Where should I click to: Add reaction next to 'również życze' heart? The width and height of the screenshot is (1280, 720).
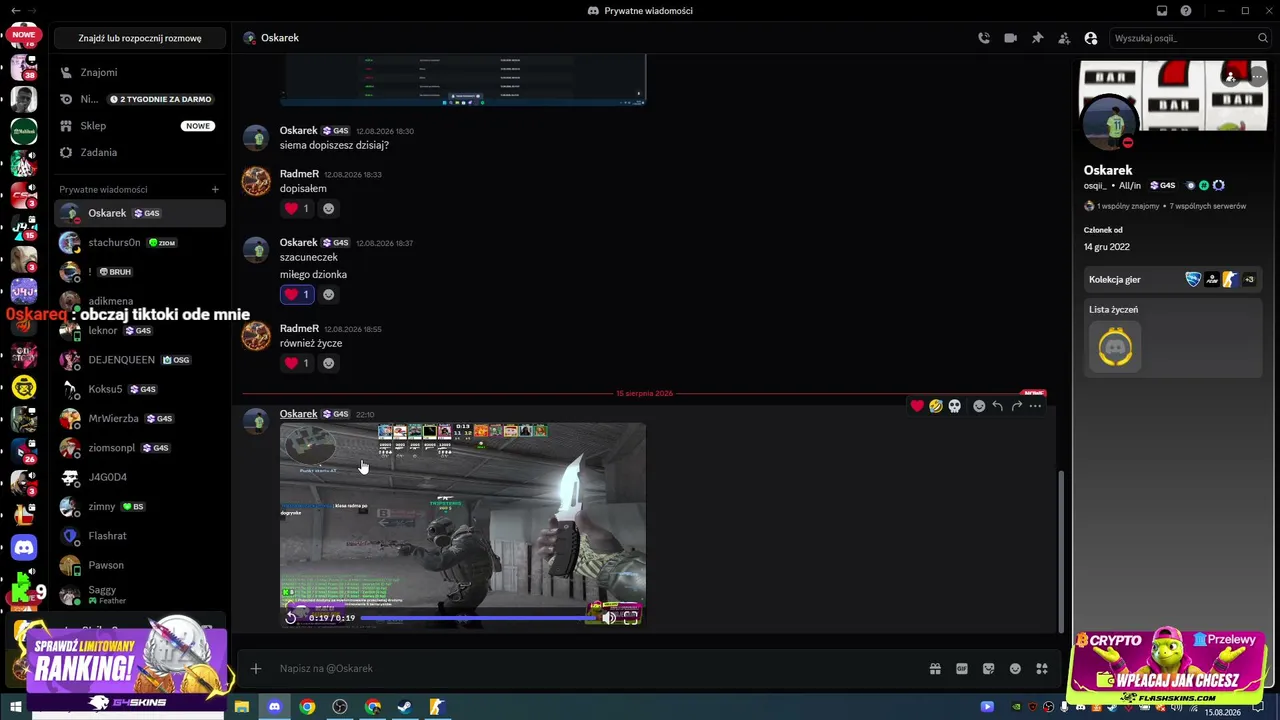click(x=328, y=363)
